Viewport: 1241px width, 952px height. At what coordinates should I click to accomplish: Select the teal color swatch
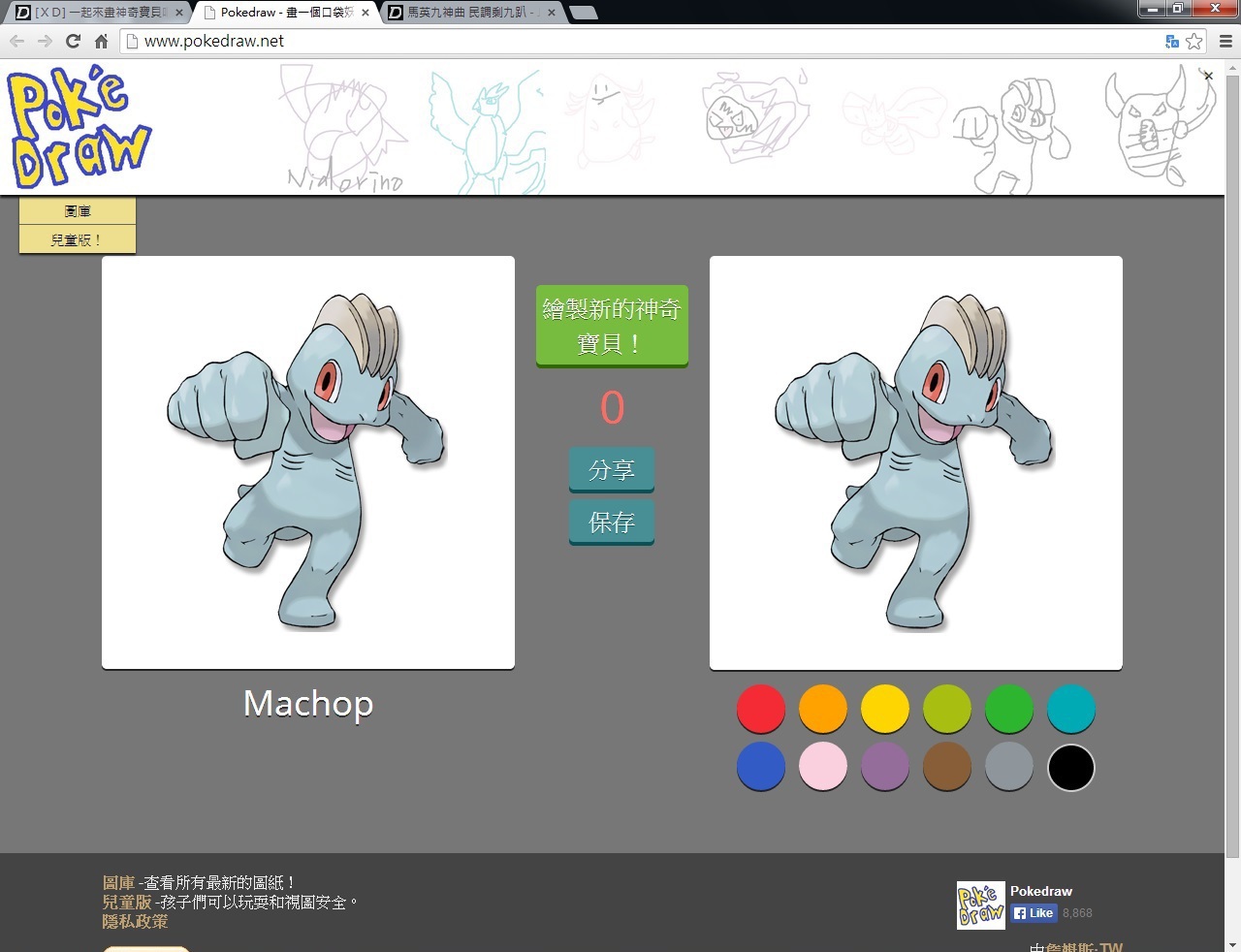[x=1071, y=709]
